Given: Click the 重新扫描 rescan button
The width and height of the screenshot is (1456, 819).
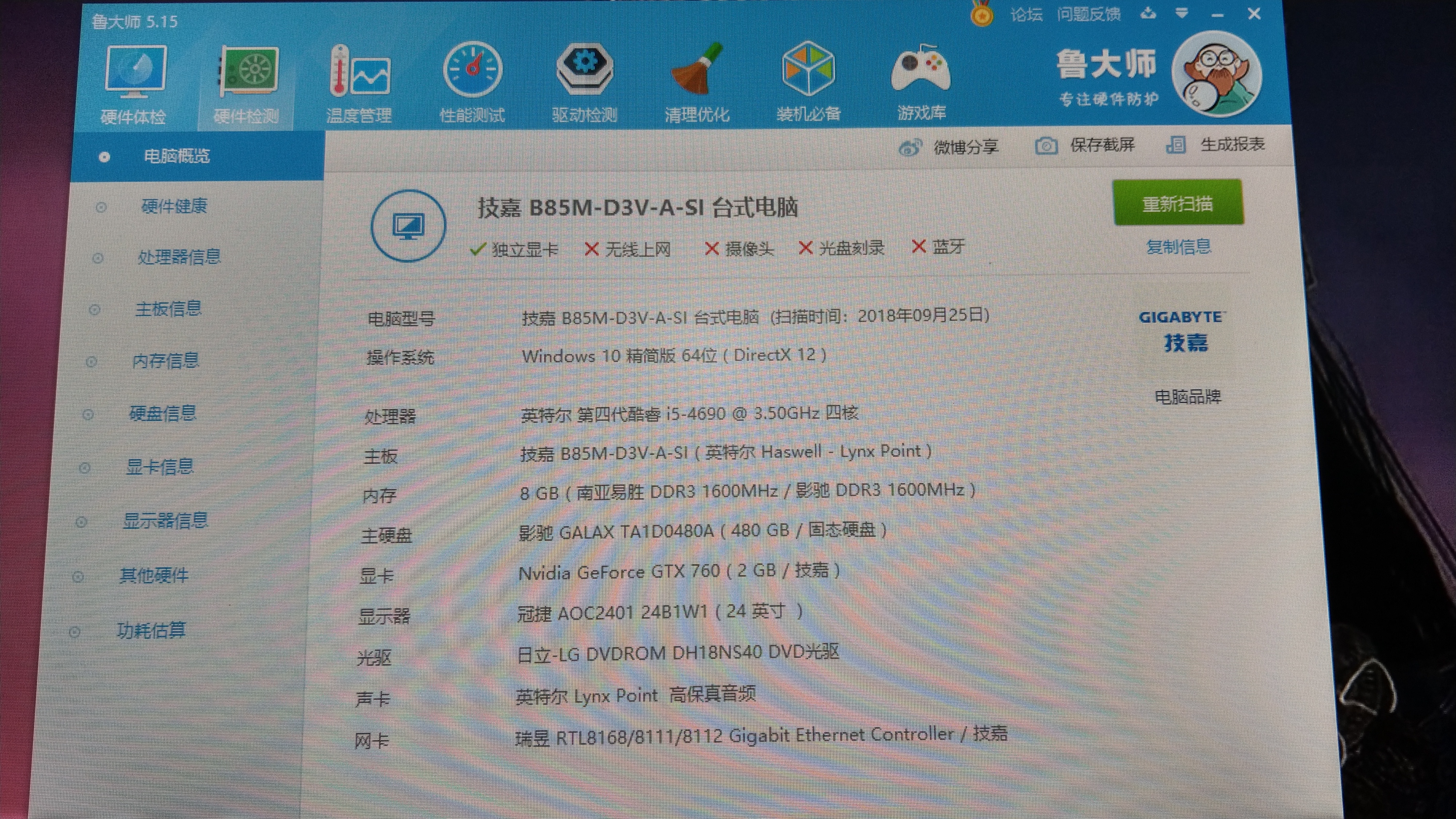Looking at the screenshot, I should pos(1179,202).
